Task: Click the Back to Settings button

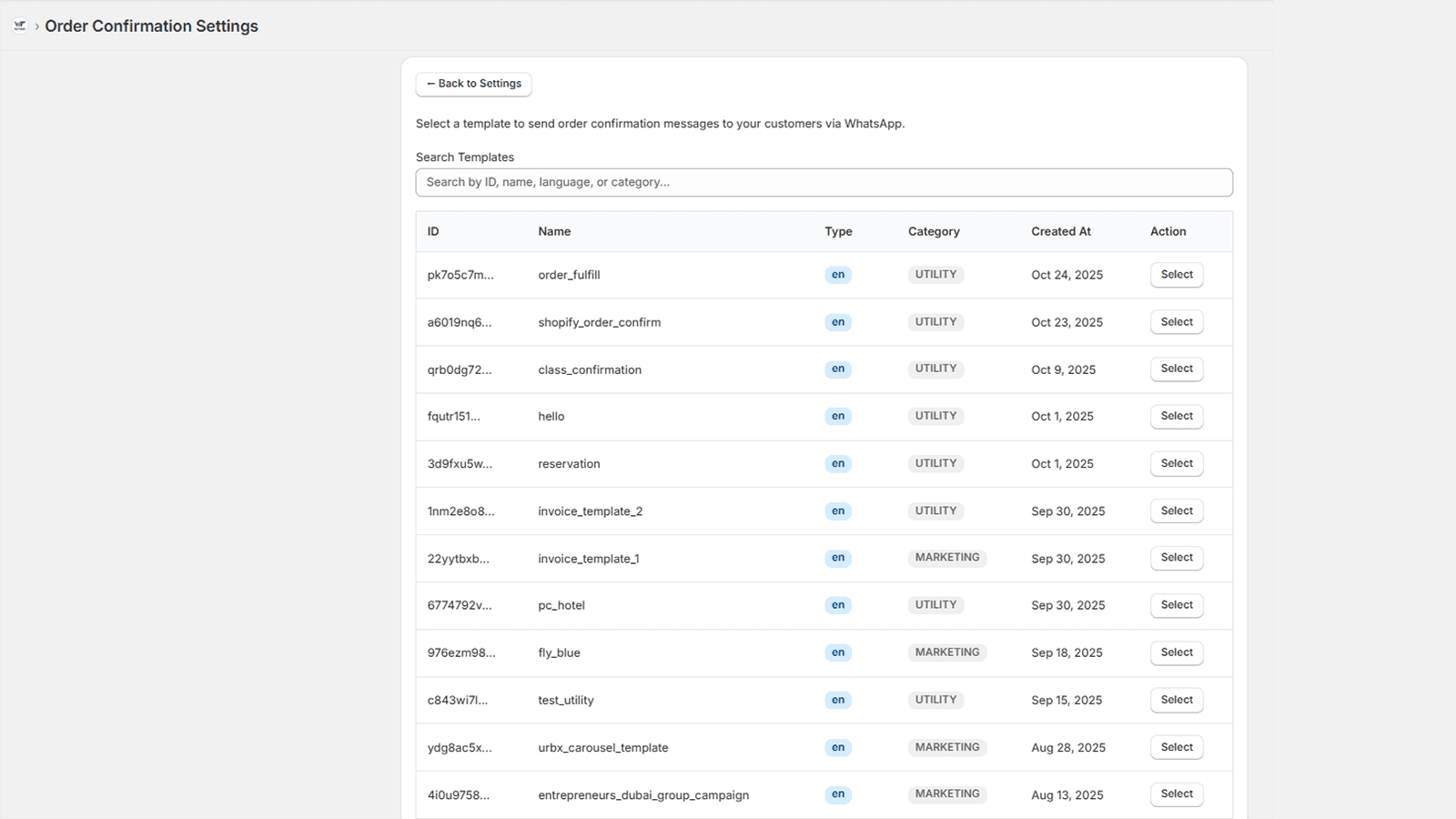Action: tap(474, 84)
